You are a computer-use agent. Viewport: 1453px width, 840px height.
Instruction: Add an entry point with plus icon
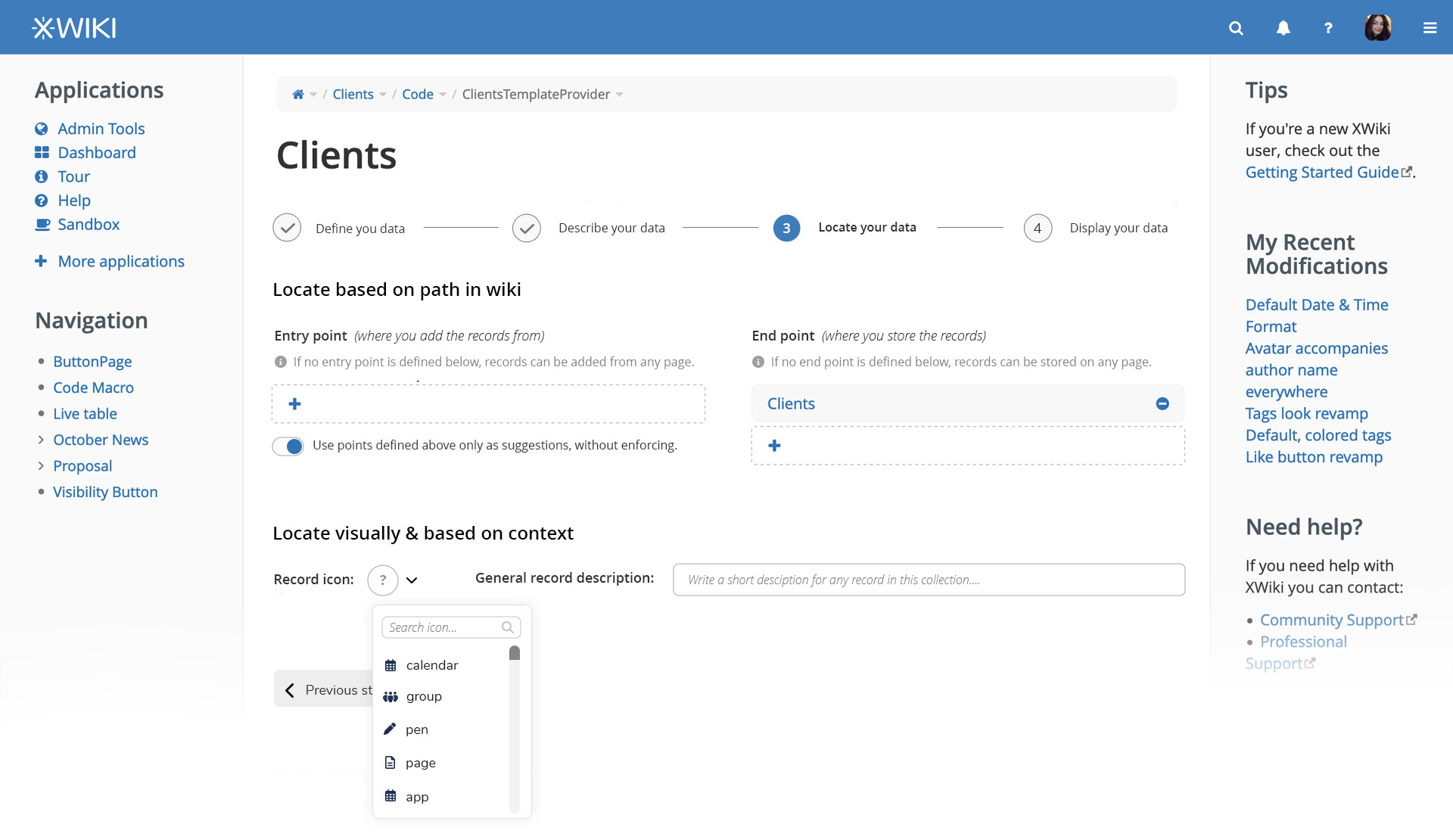[295, 404]
